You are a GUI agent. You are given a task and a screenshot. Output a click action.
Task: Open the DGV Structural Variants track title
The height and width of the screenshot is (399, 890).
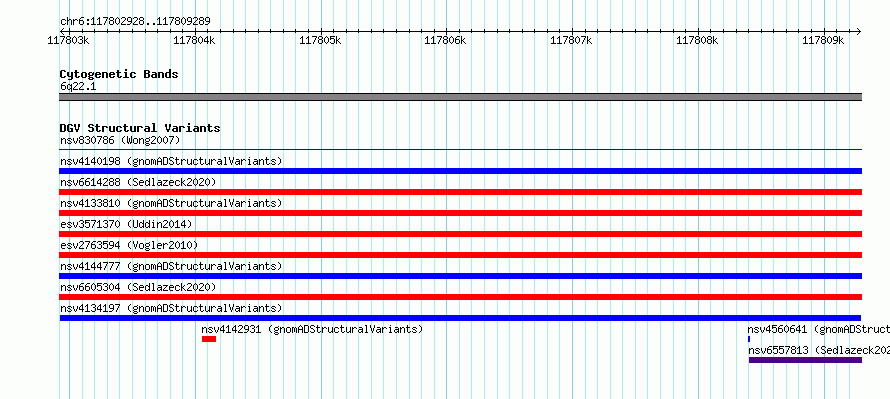coord(140,128)
